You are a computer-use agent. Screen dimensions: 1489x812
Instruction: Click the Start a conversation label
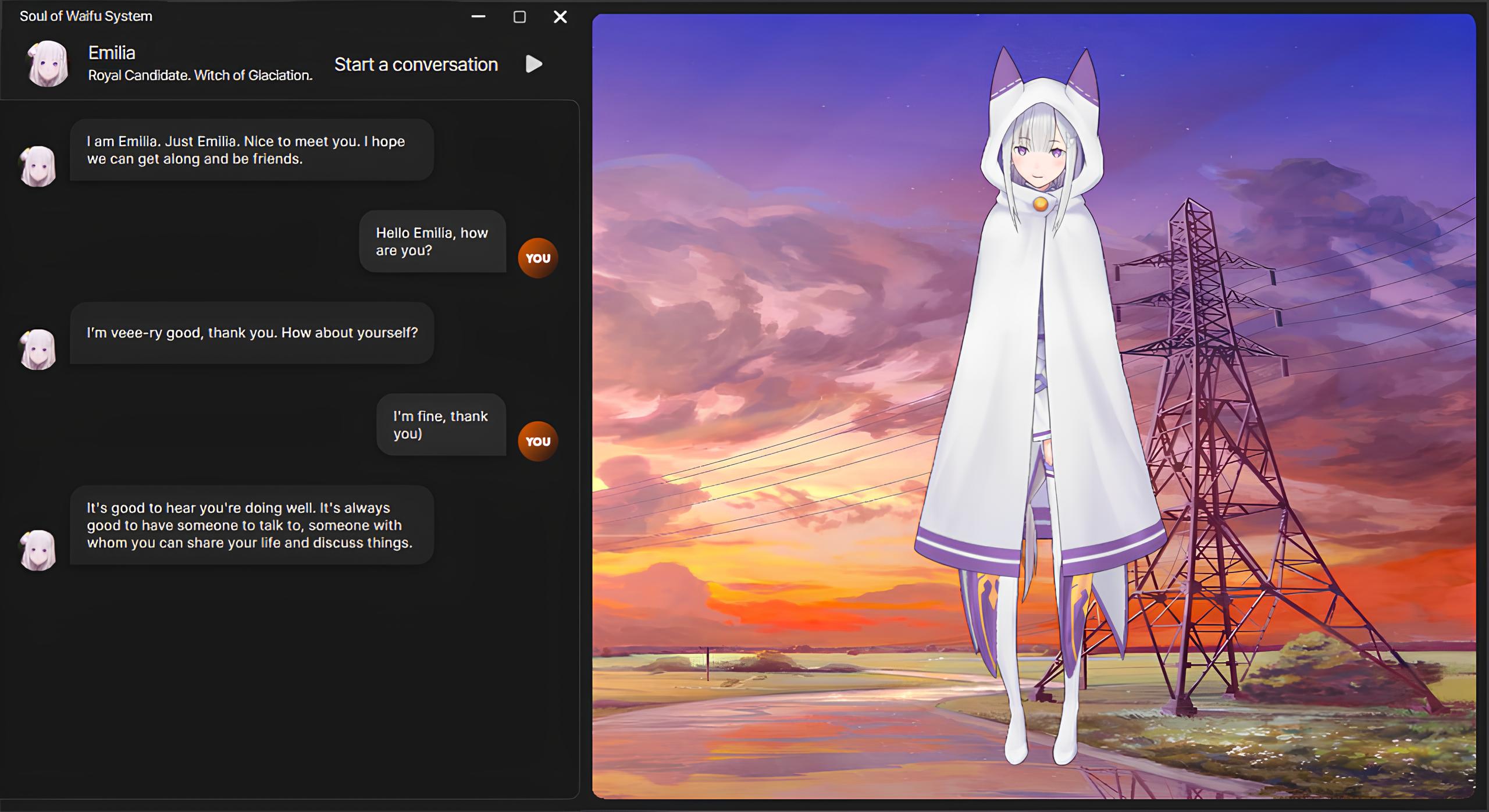click(x=416, y=64)
